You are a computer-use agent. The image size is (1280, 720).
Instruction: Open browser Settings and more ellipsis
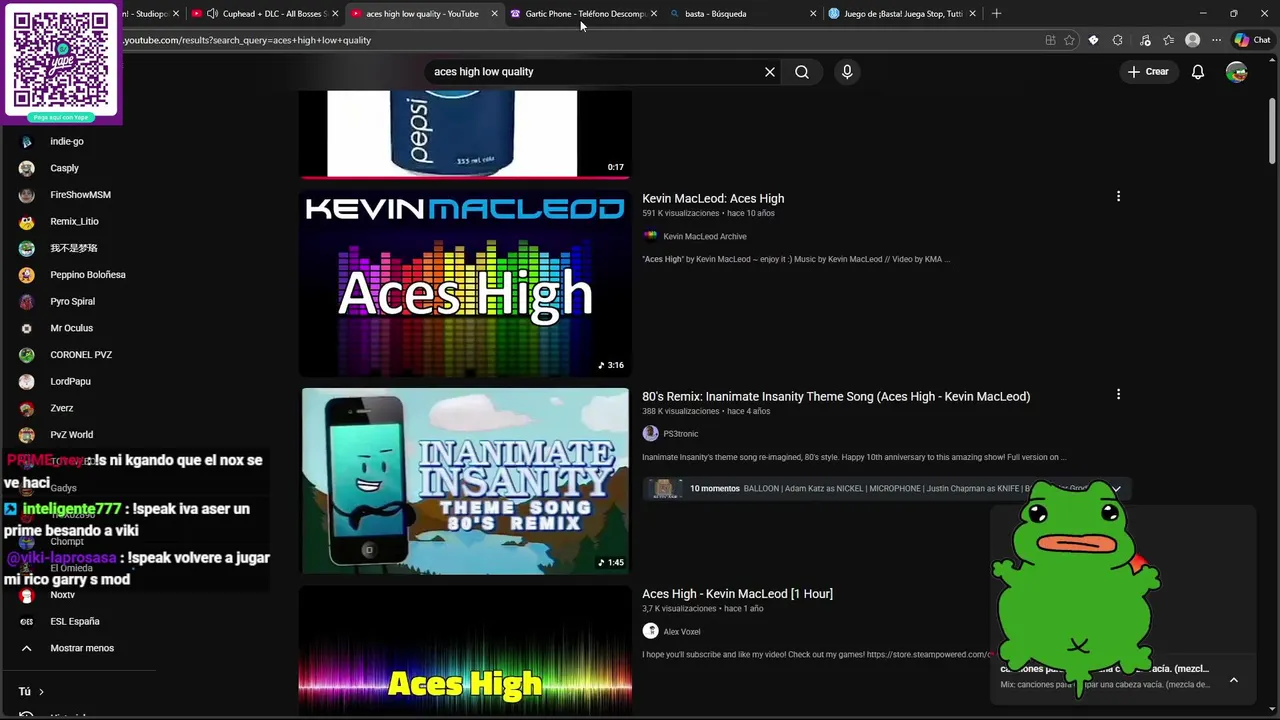1216,40
